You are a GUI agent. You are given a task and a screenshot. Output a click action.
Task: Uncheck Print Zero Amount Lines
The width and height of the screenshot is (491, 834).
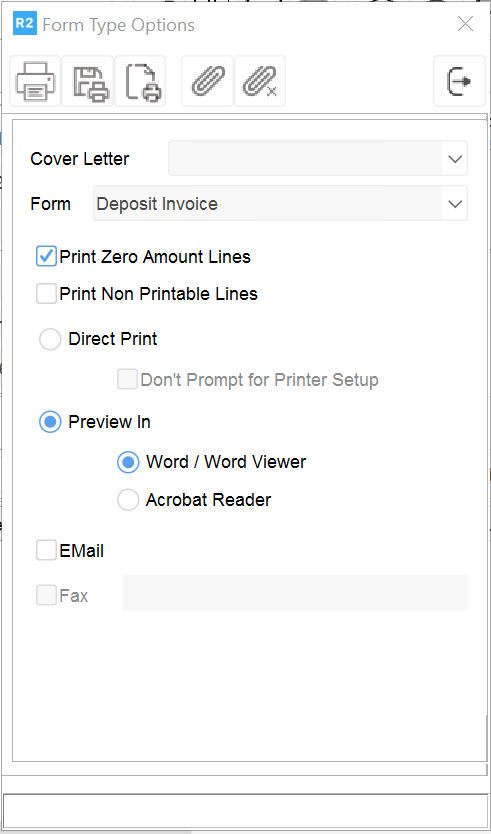click(x=46, y=257)
